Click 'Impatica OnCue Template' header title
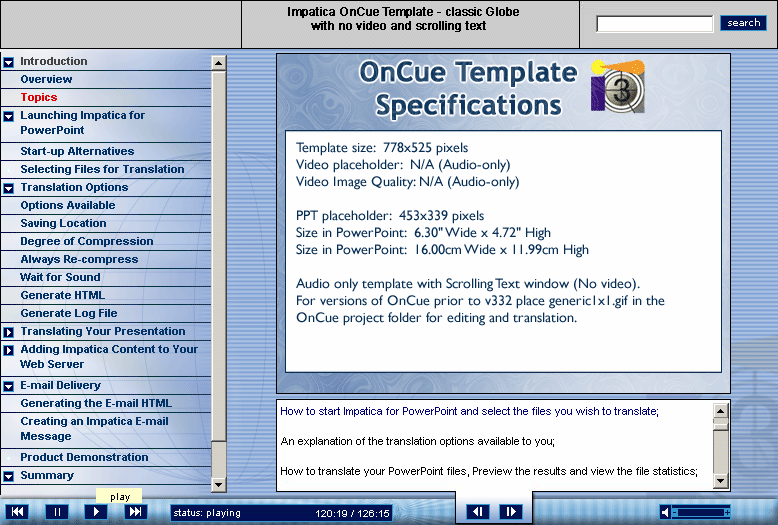 [403, 19]
